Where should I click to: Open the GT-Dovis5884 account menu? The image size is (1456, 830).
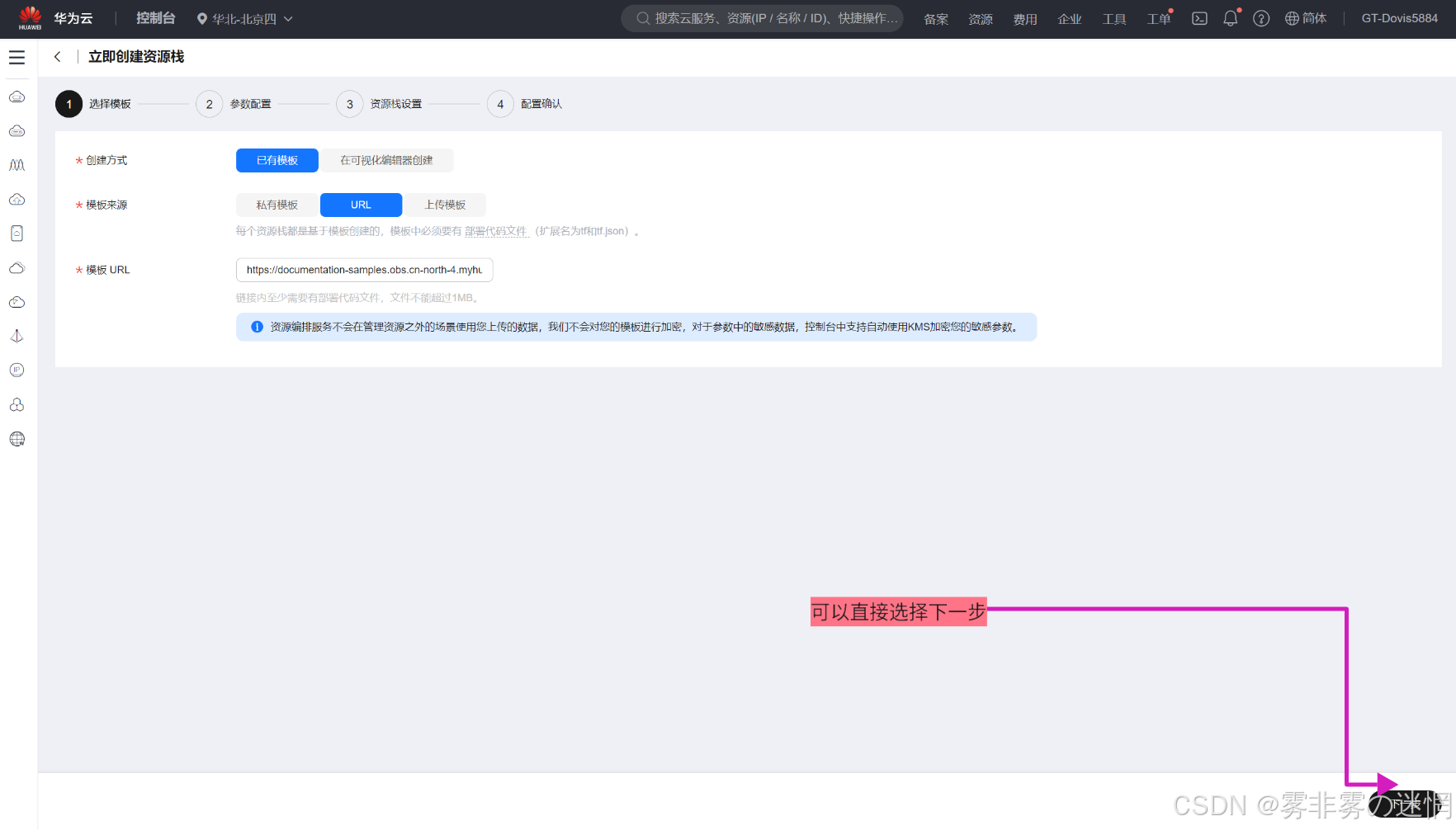[1399, 18]
